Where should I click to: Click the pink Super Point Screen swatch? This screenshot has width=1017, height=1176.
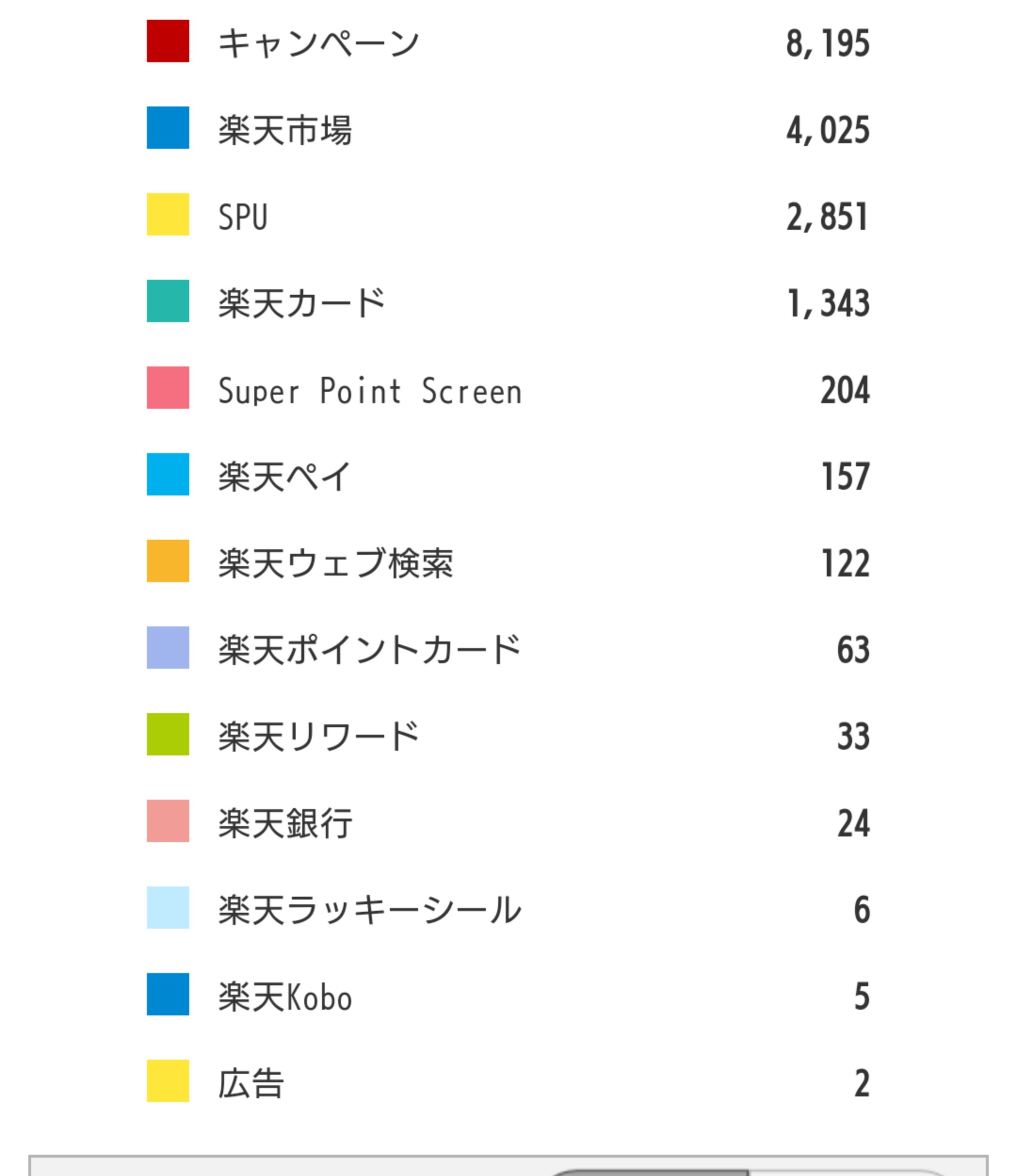[168, 388]
